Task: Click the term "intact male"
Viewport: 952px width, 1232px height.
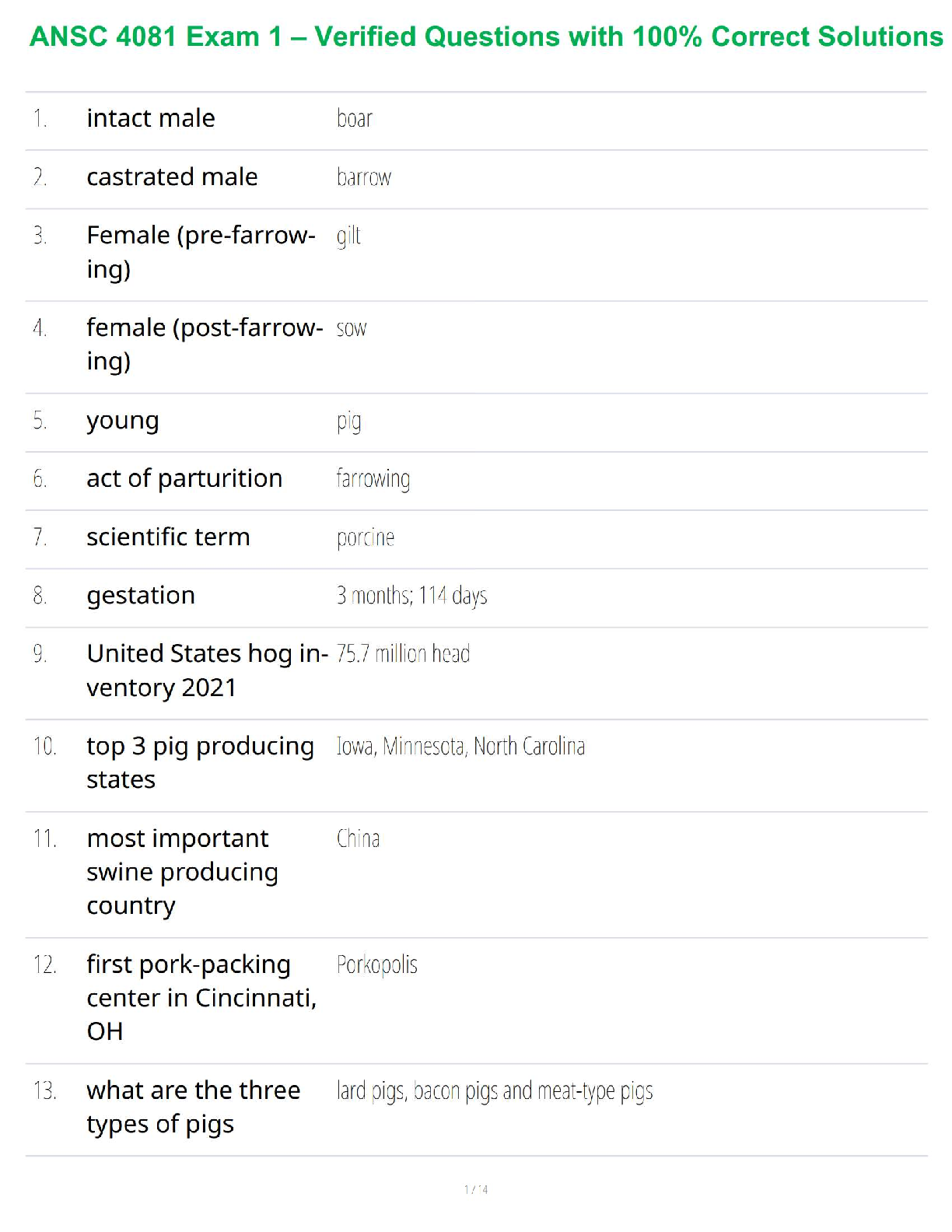Action: click(x=151, y=118)
